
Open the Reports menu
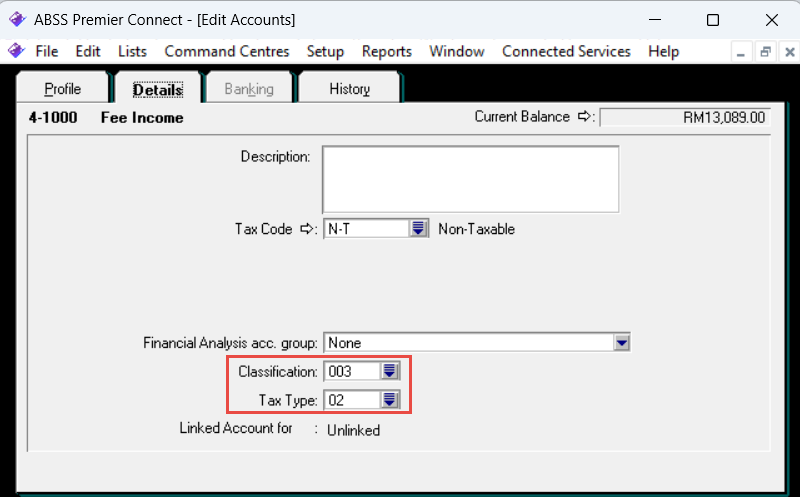(386, 51)
